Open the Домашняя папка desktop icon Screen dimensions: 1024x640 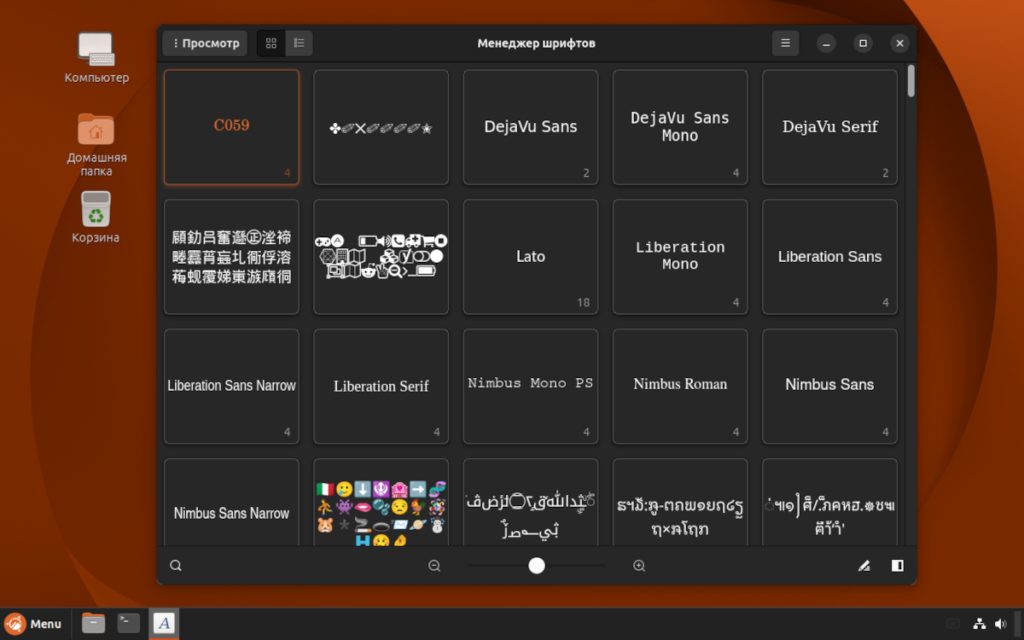(96, 145)
